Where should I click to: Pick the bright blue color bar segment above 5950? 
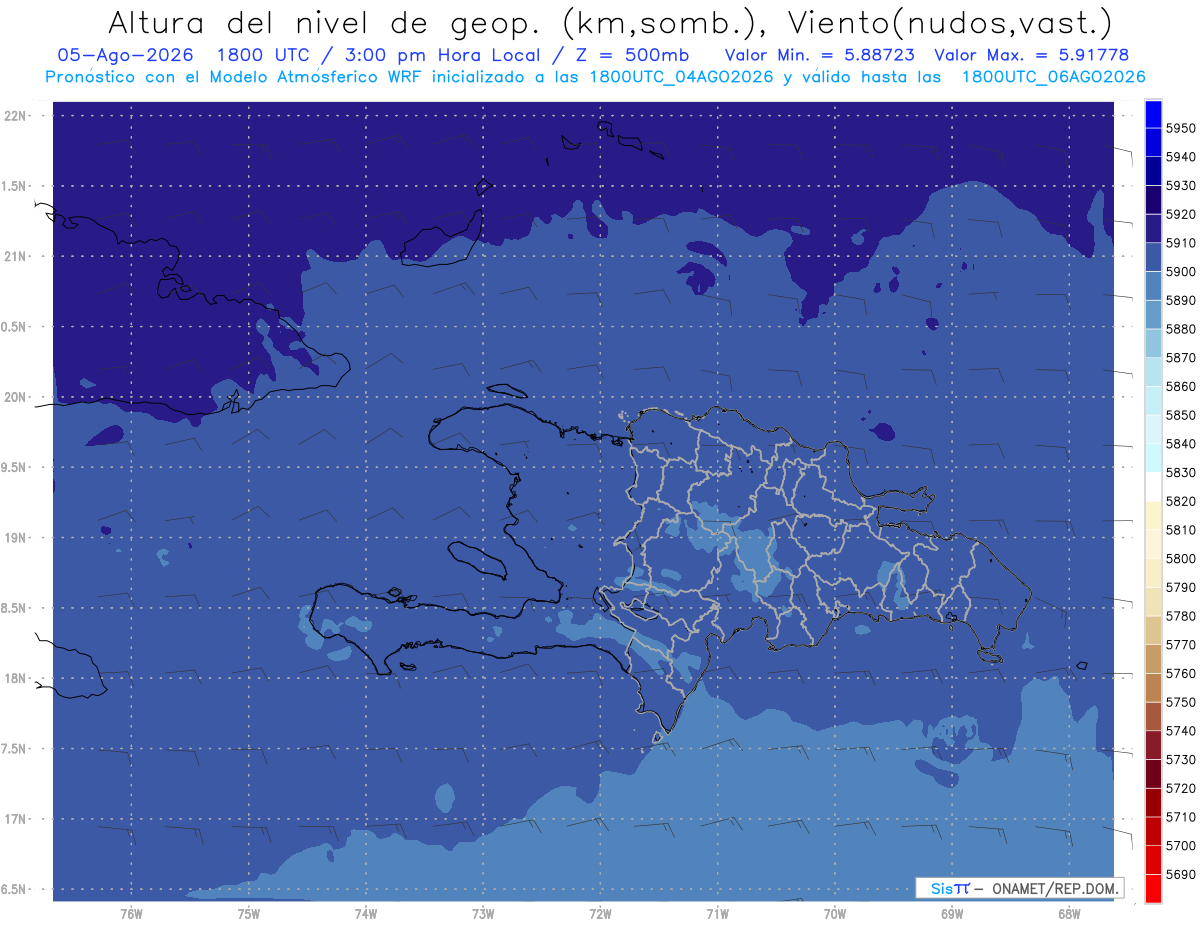click(x=1153, y=114)
